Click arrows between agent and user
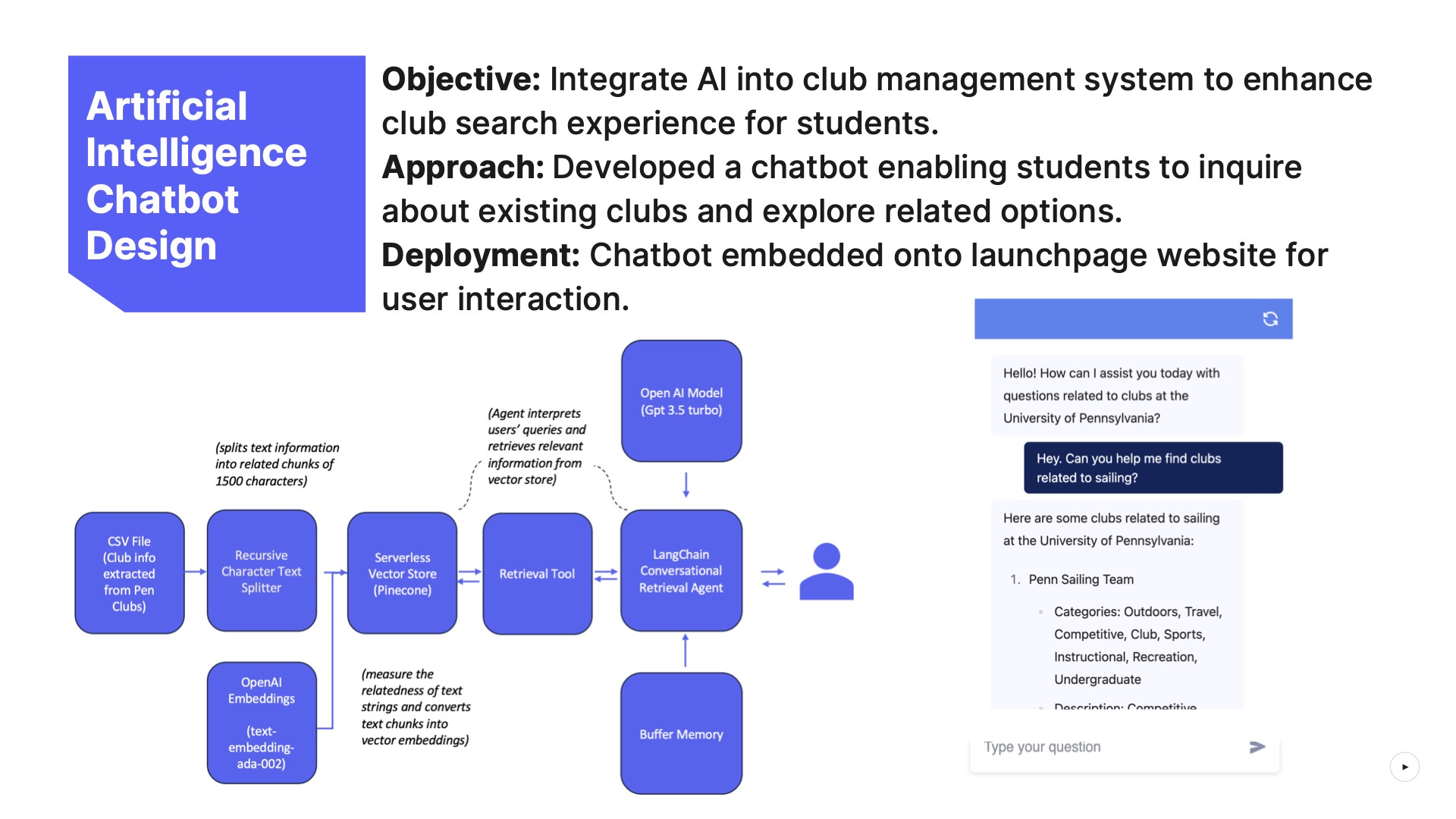 [x=773, y=578]
